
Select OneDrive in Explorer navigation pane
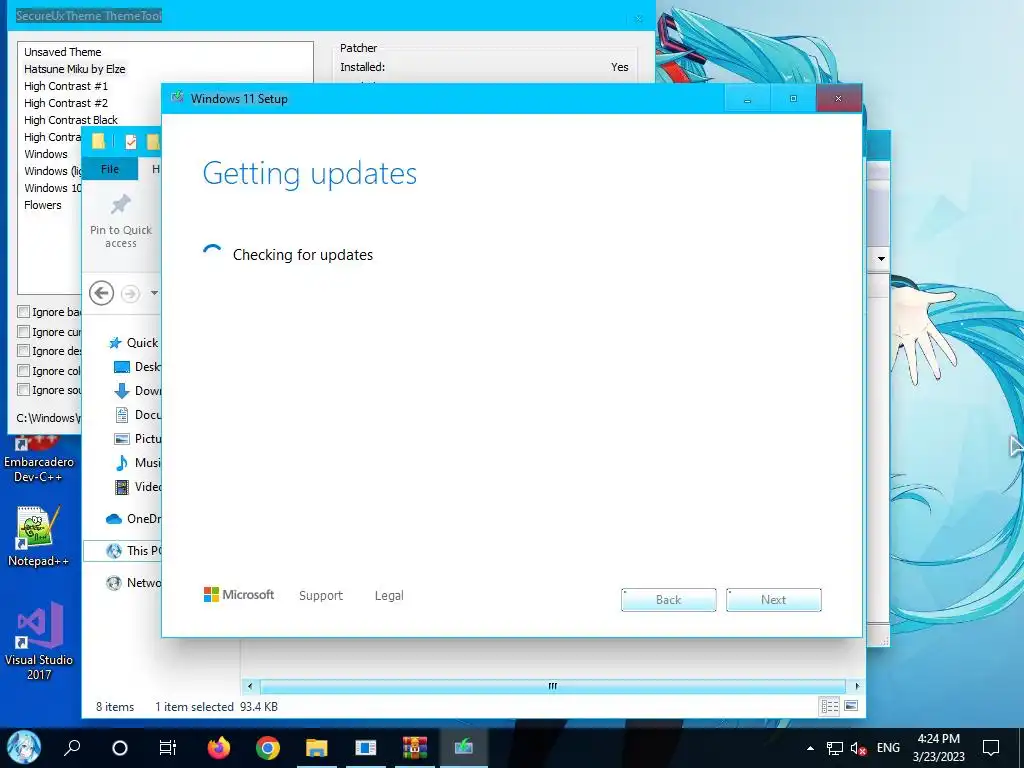point(133,519)
